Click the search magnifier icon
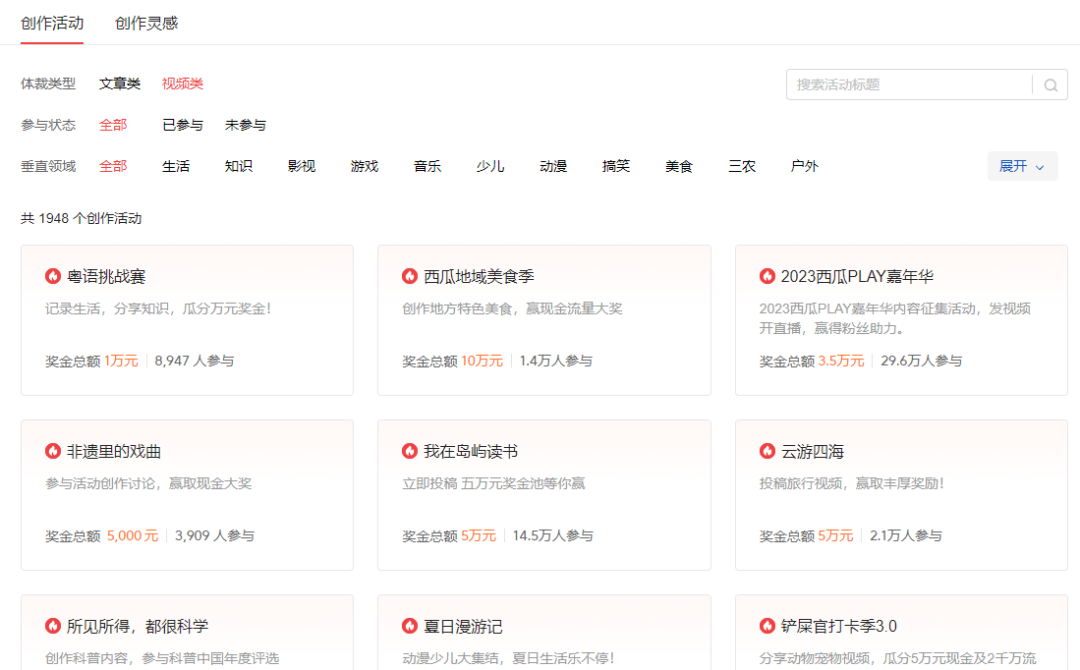 tap(1050, 85)
